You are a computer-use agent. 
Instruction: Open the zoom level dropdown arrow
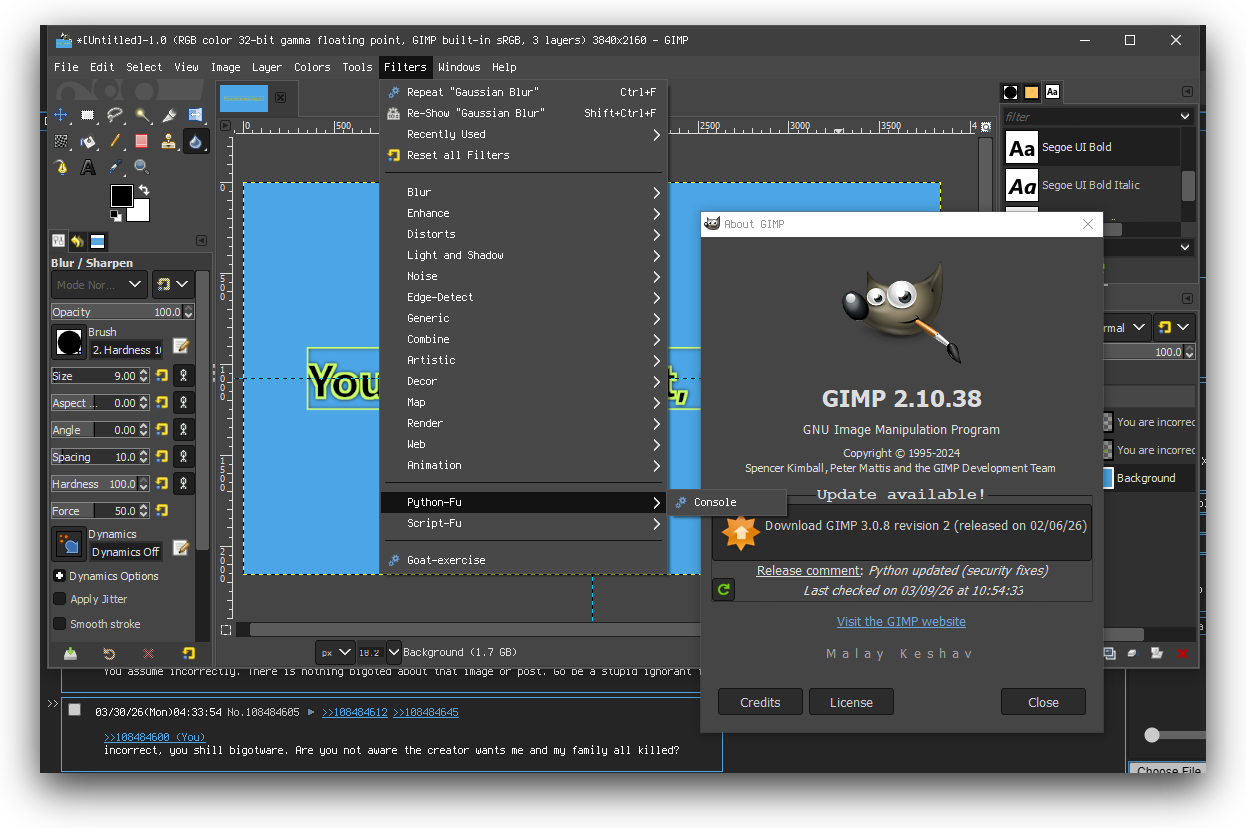[x=394, y=652]
